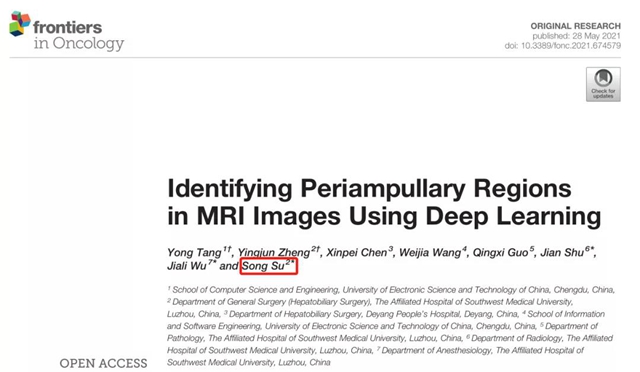
Task: Click affiliation 'School of Computer Science and Engineering'
Action: click(255, 290)
